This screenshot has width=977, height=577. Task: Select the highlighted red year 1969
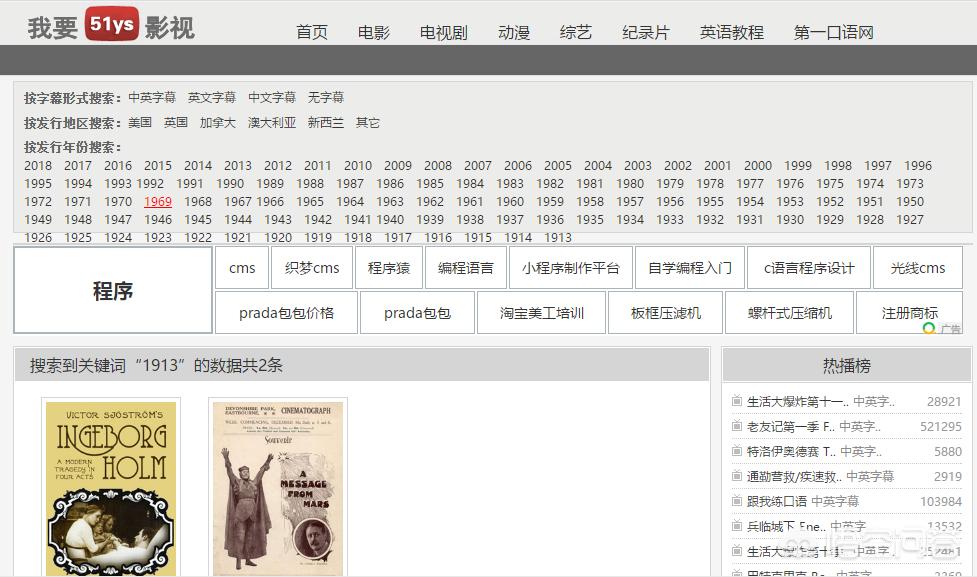click(158, 202)
